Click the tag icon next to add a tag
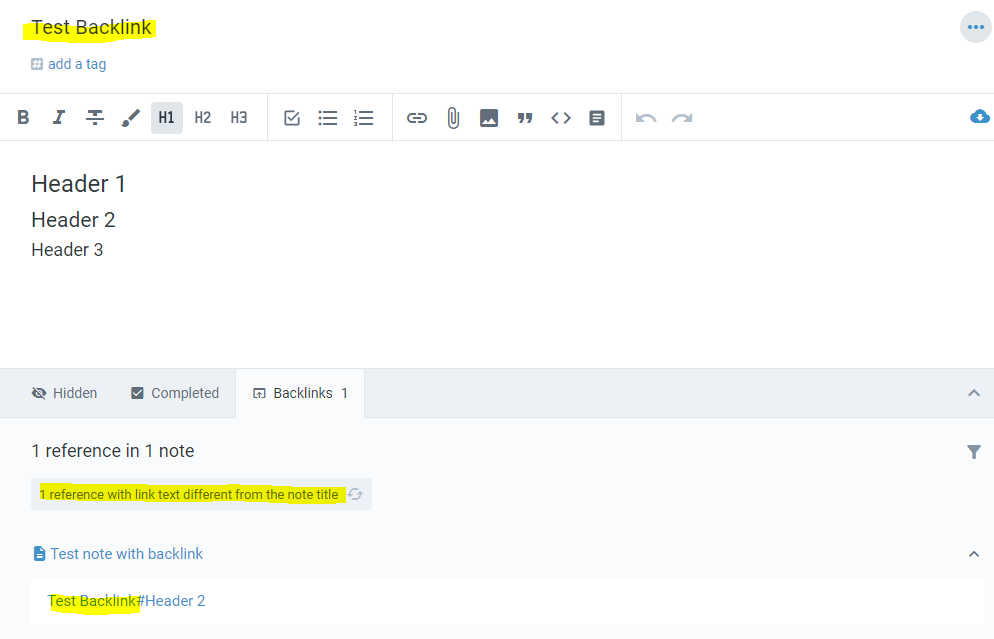Viewport: 994px width, 639px height. tap(37, 64)
